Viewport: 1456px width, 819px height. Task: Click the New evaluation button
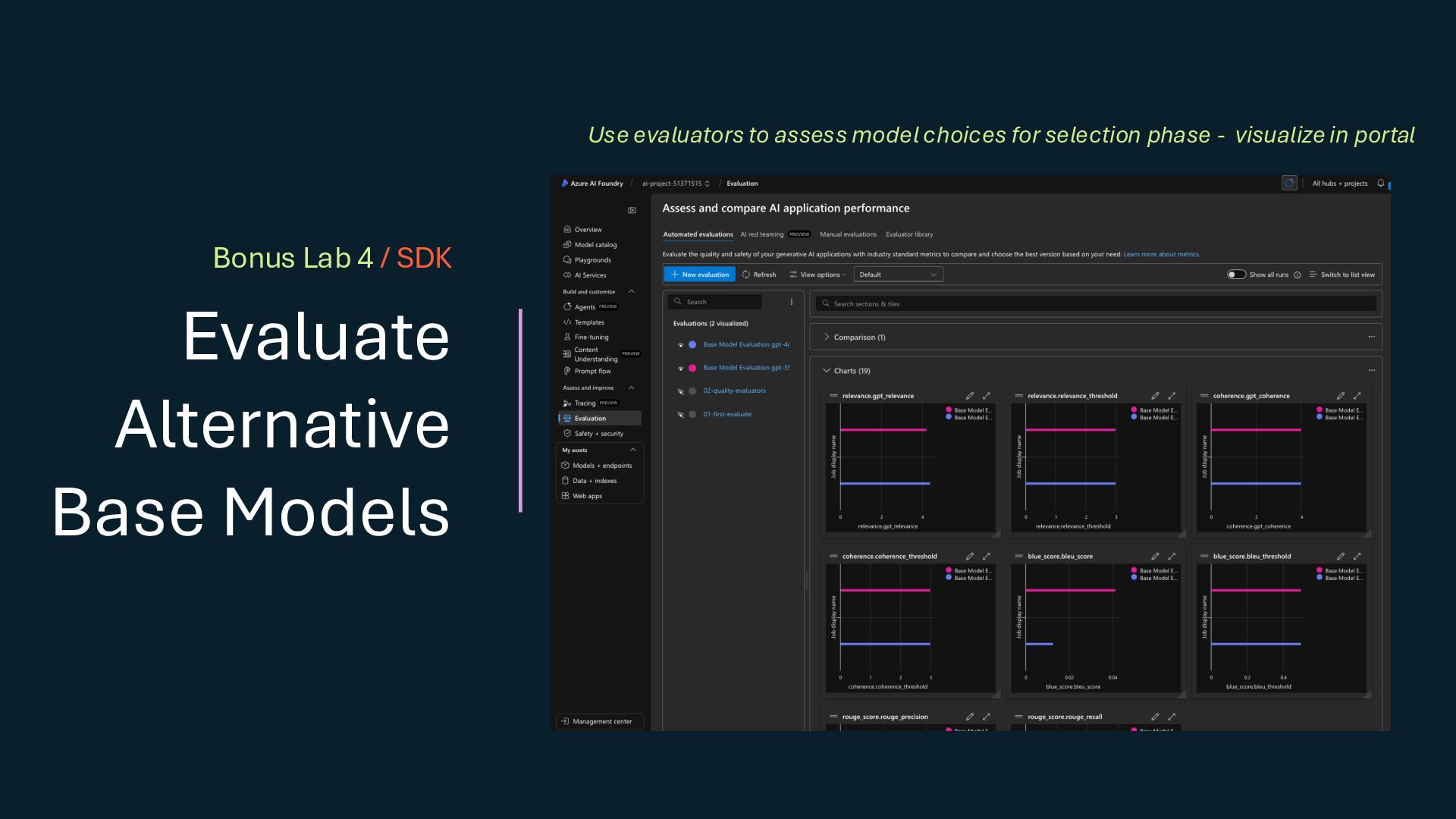699,275
